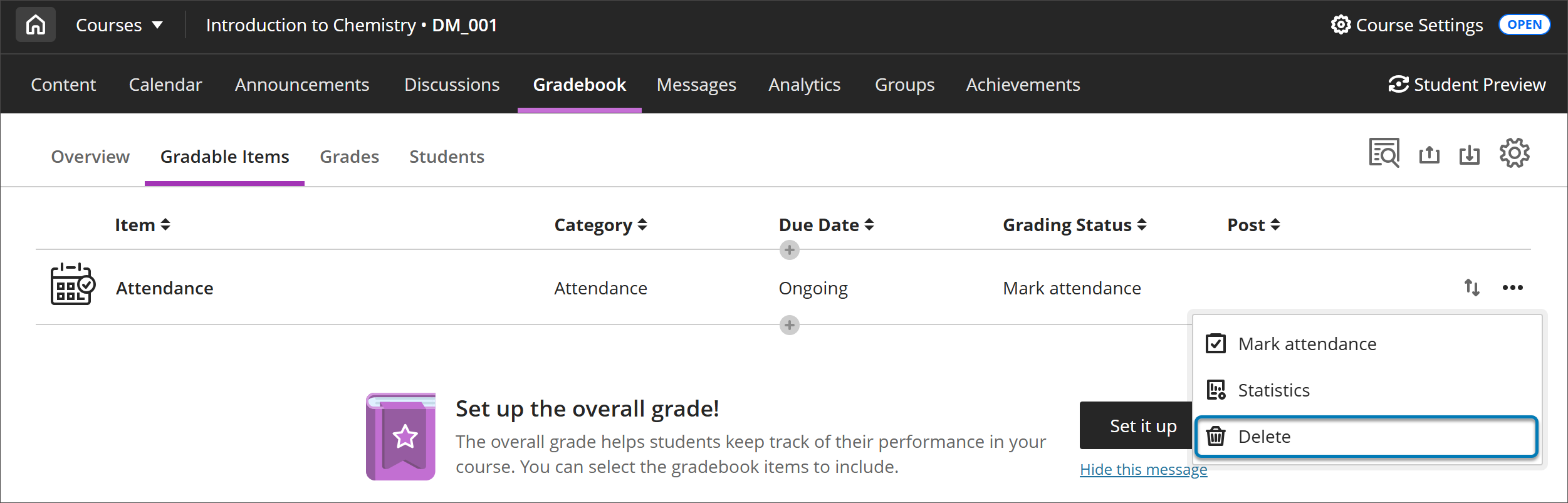Screen dimensions: 1568x503
Task: Click the Attendance calendar icon
Action: pos(73,284)
